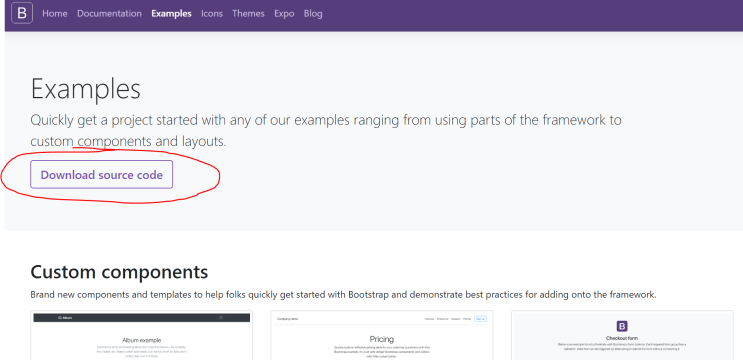Visit the Blog from the navbar
The width and height of the screenshot is (743, 360).
(x=313, y=14)
